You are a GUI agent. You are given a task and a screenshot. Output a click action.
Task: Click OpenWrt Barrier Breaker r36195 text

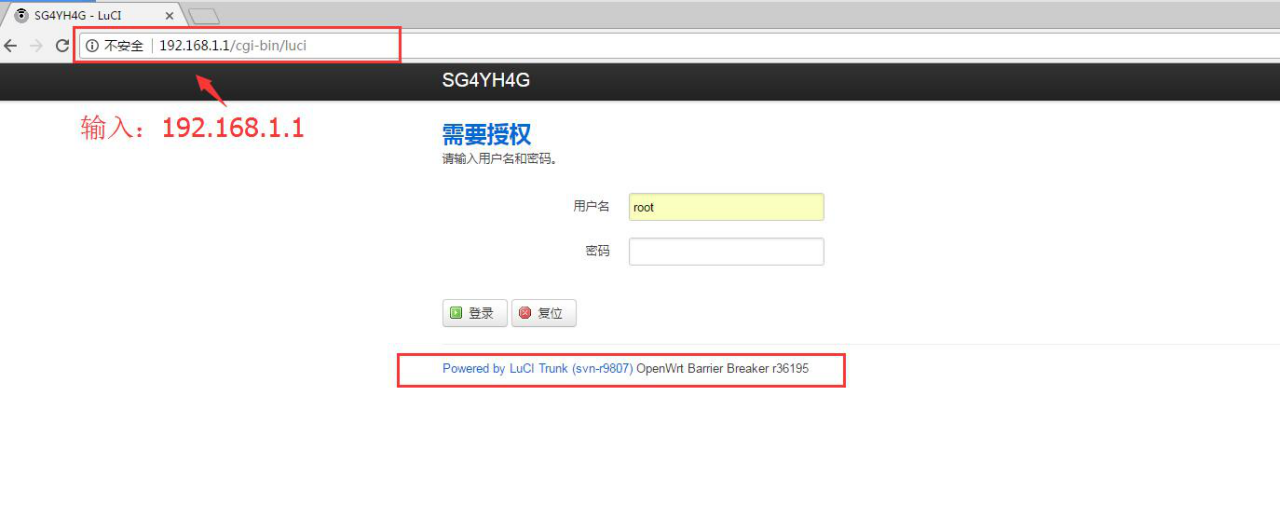tap(723, 369)
